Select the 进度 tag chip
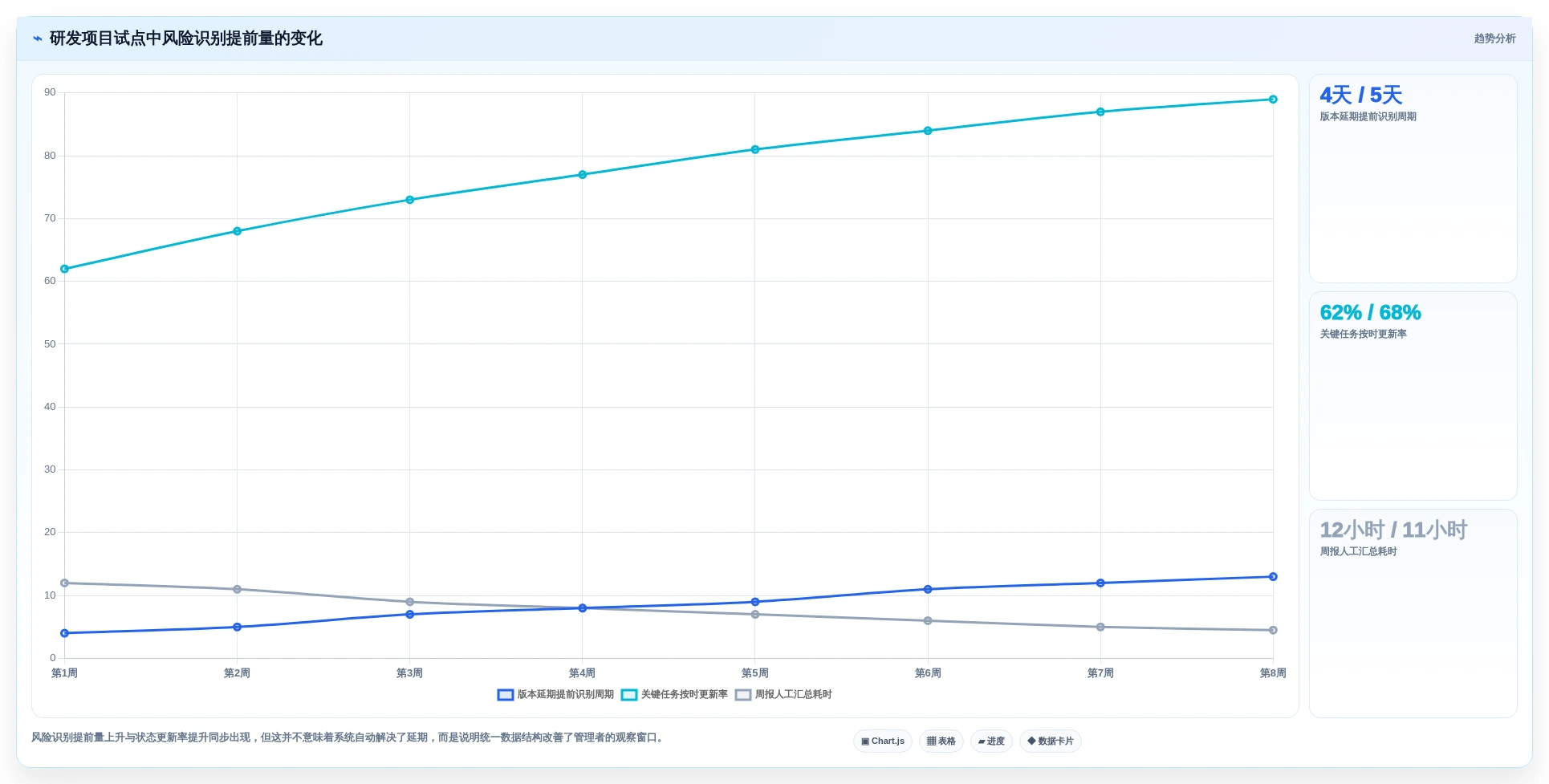The width and height of the screenshot is (1549, 784). 991,741
